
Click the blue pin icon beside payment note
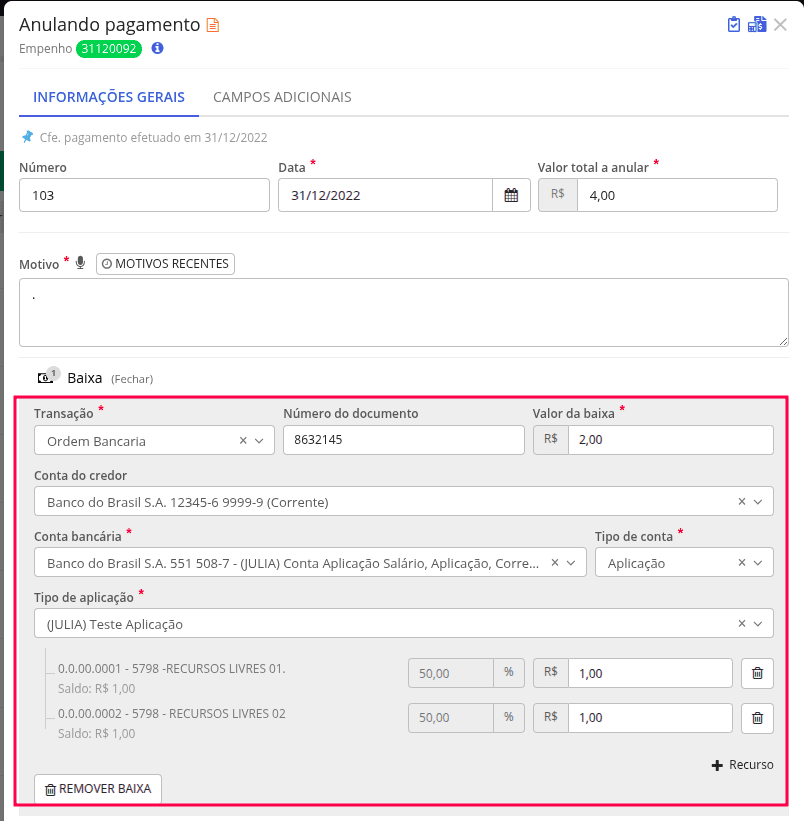point(27,137)
